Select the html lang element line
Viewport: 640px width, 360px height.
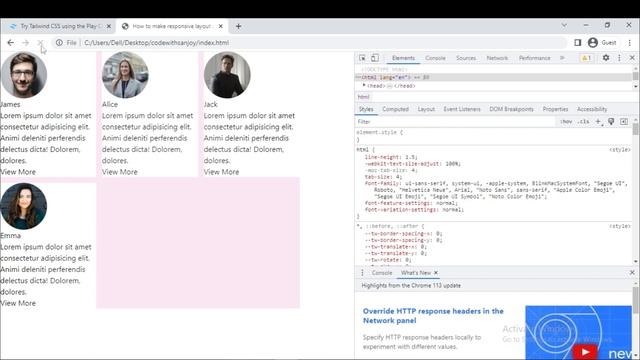(x=494, y=77)
